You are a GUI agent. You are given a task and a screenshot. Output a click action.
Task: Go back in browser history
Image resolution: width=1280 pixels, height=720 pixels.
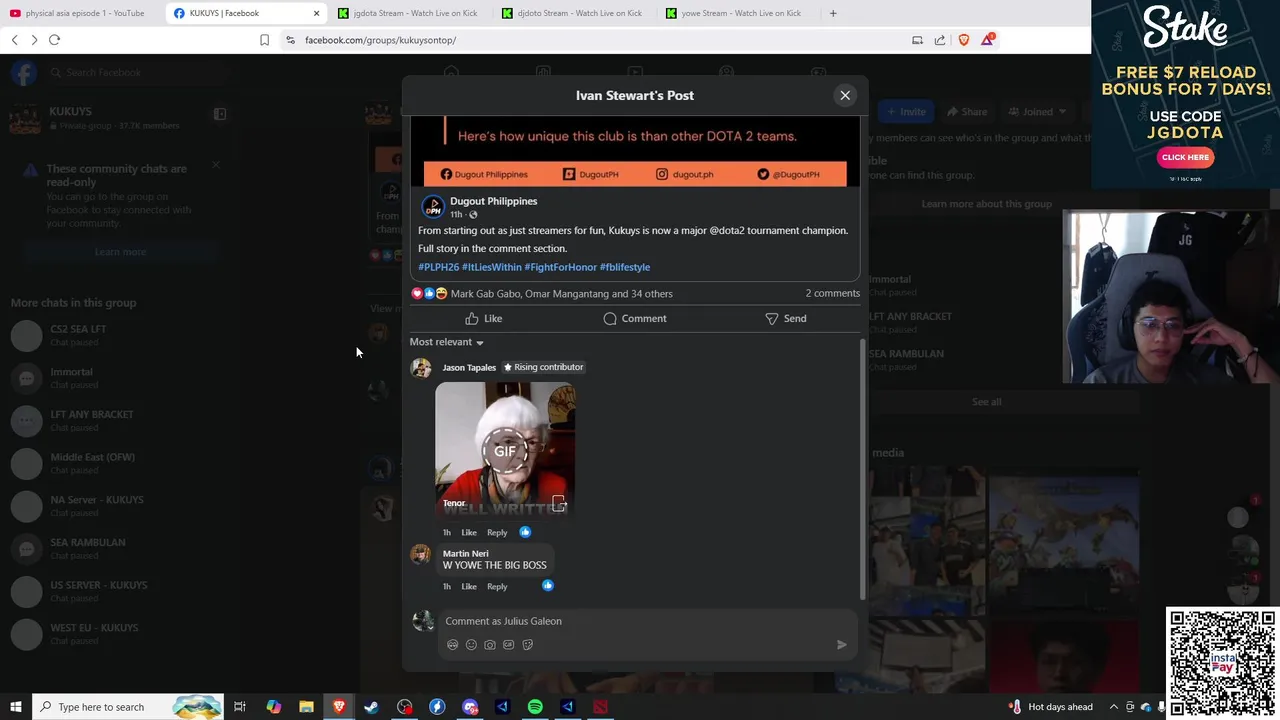14,40
